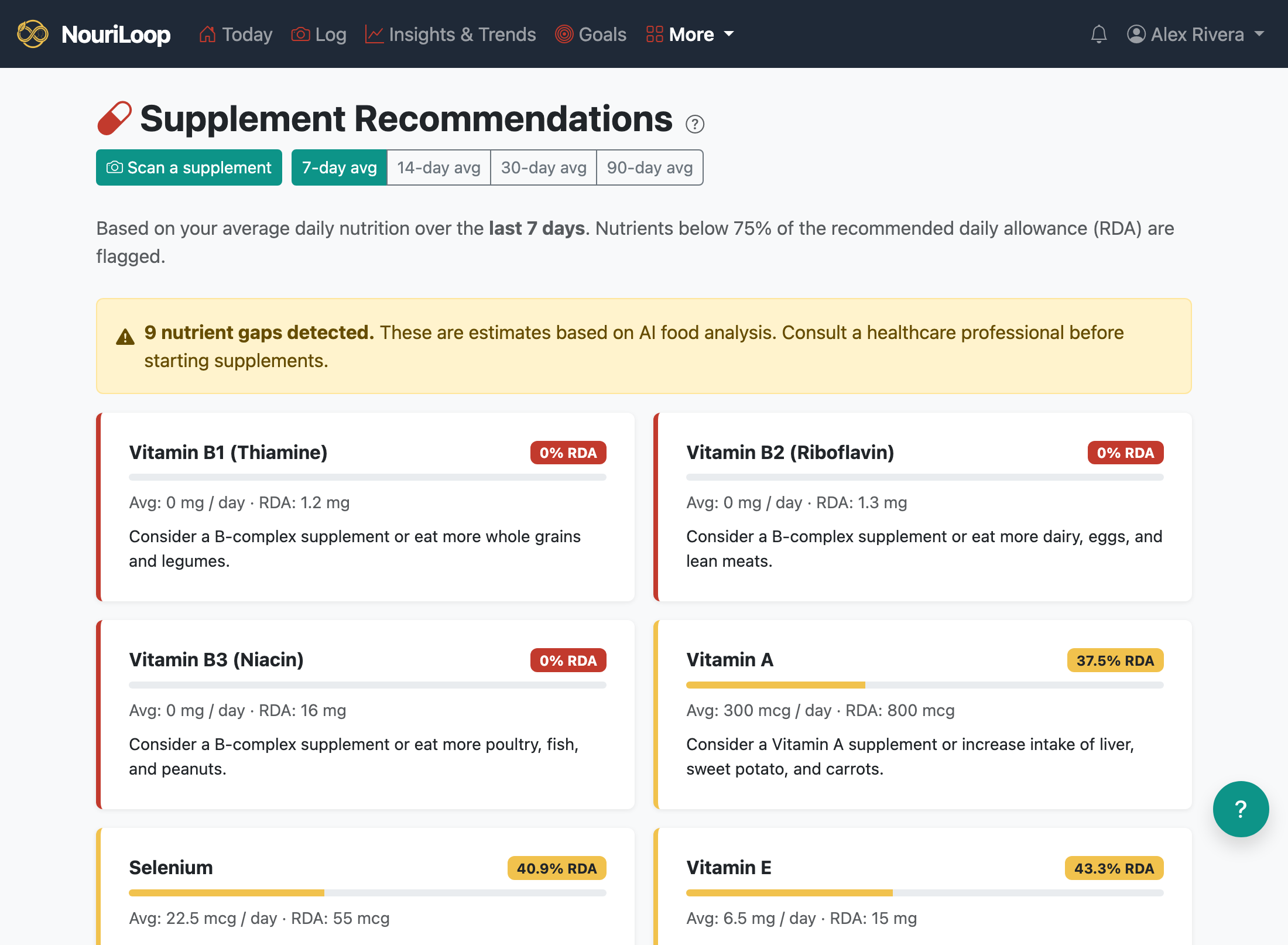This screenshot has height=945, width=1288.
Task: Click the Log camera icon
Action: pos(300,34)
